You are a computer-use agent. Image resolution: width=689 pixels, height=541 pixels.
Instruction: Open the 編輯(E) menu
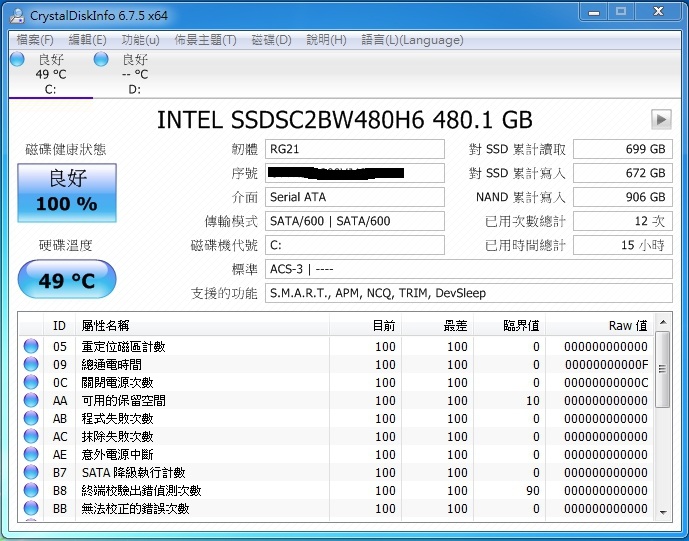click(87, 40)
